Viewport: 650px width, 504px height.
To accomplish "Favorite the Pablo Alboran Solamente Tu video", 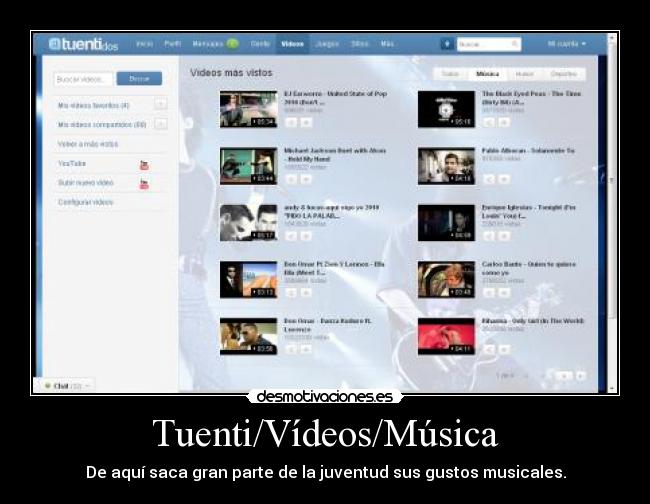I will (504, 179).
